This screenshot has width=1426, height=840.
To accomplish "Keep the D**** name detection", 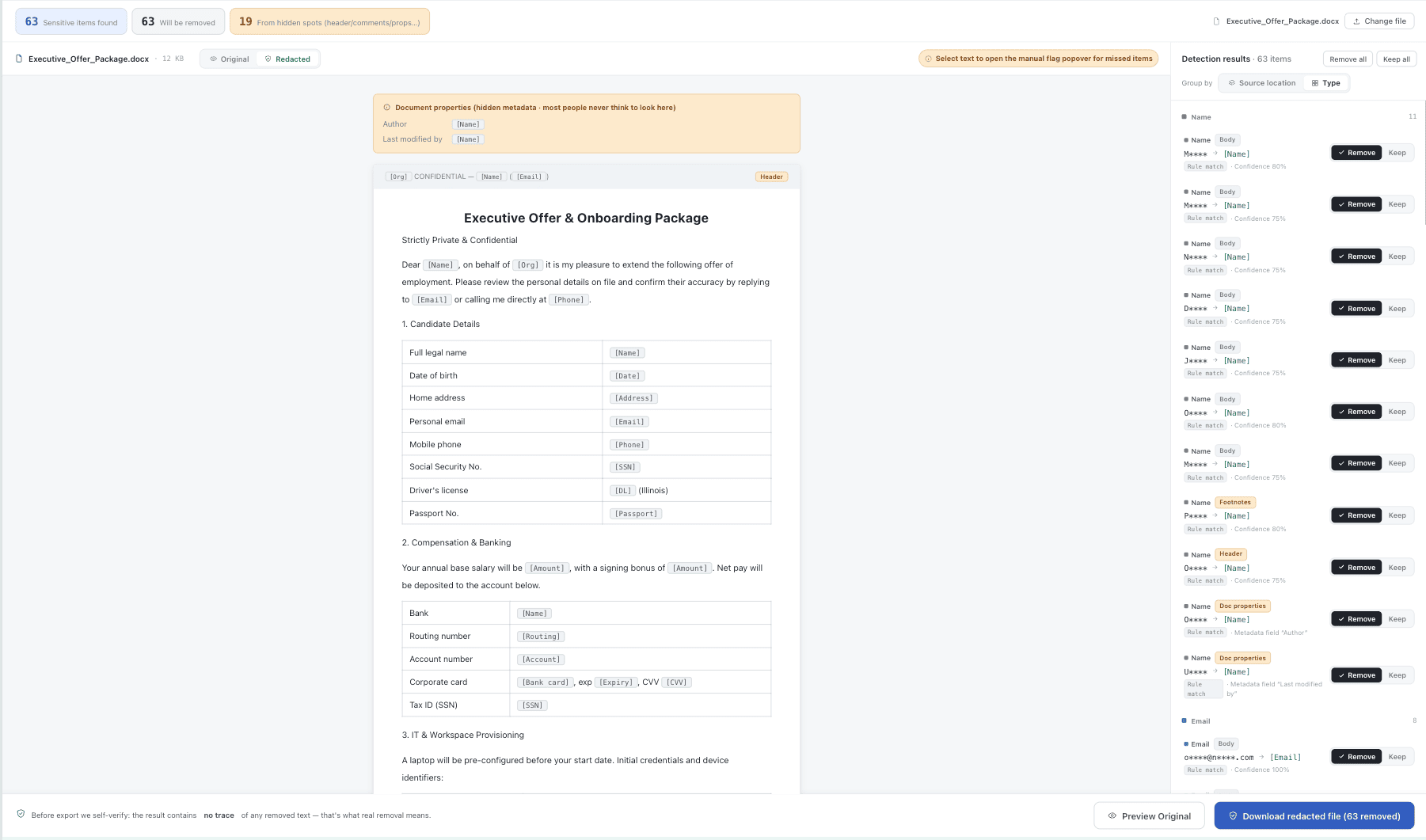I will pos(1397,309).
